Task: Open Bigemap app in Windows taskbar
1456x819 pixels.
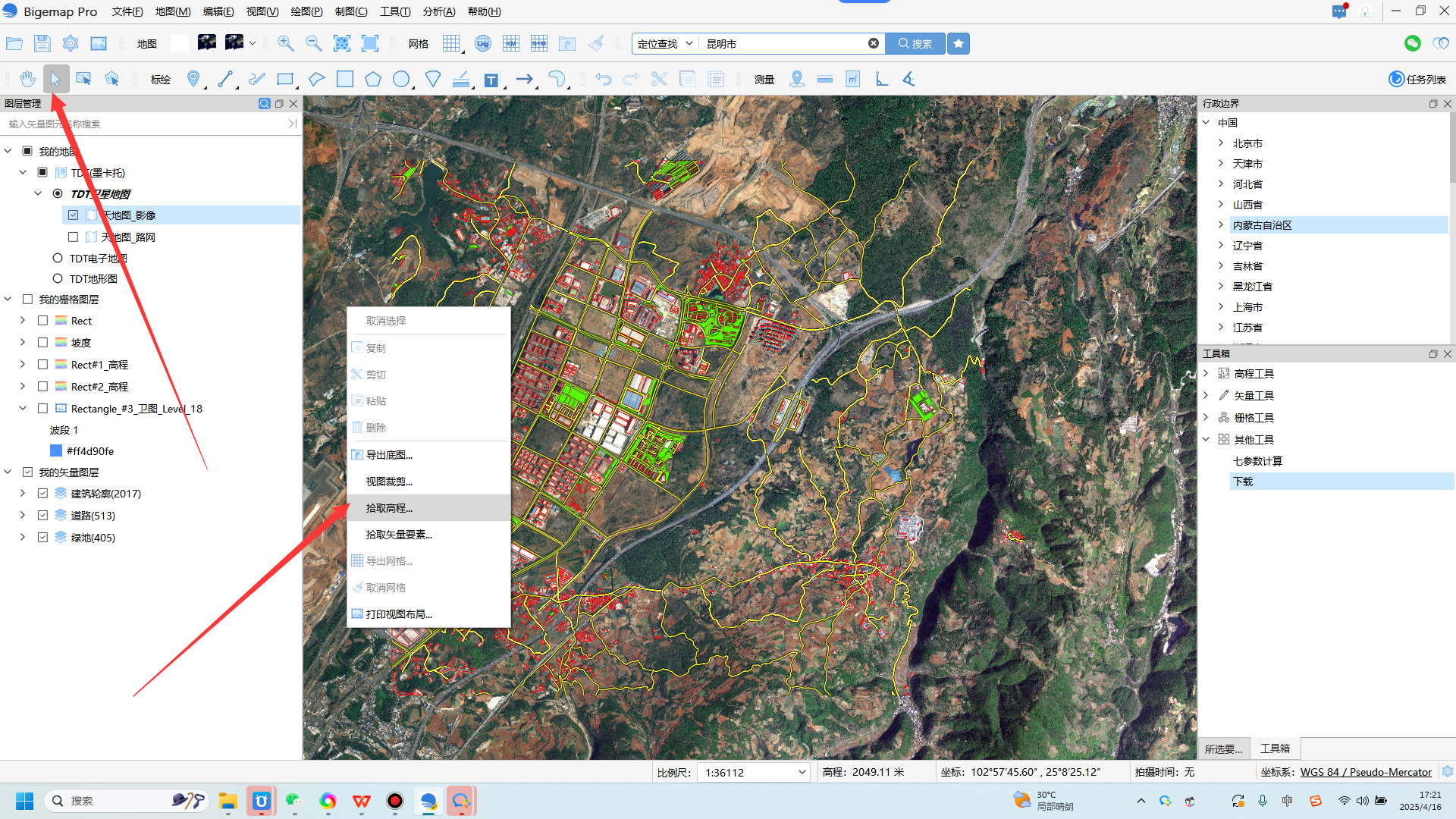Action: [x=428, y=801]
